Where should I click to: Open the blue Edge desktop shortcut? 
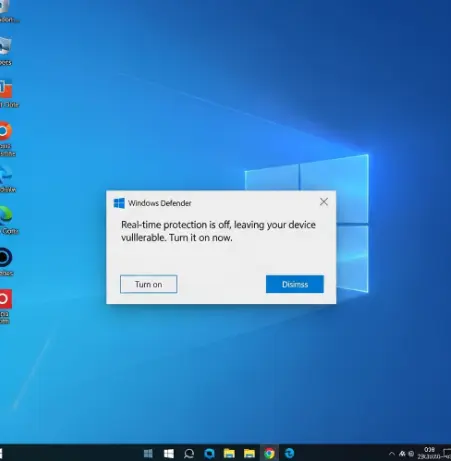click(x=5, y=174)
